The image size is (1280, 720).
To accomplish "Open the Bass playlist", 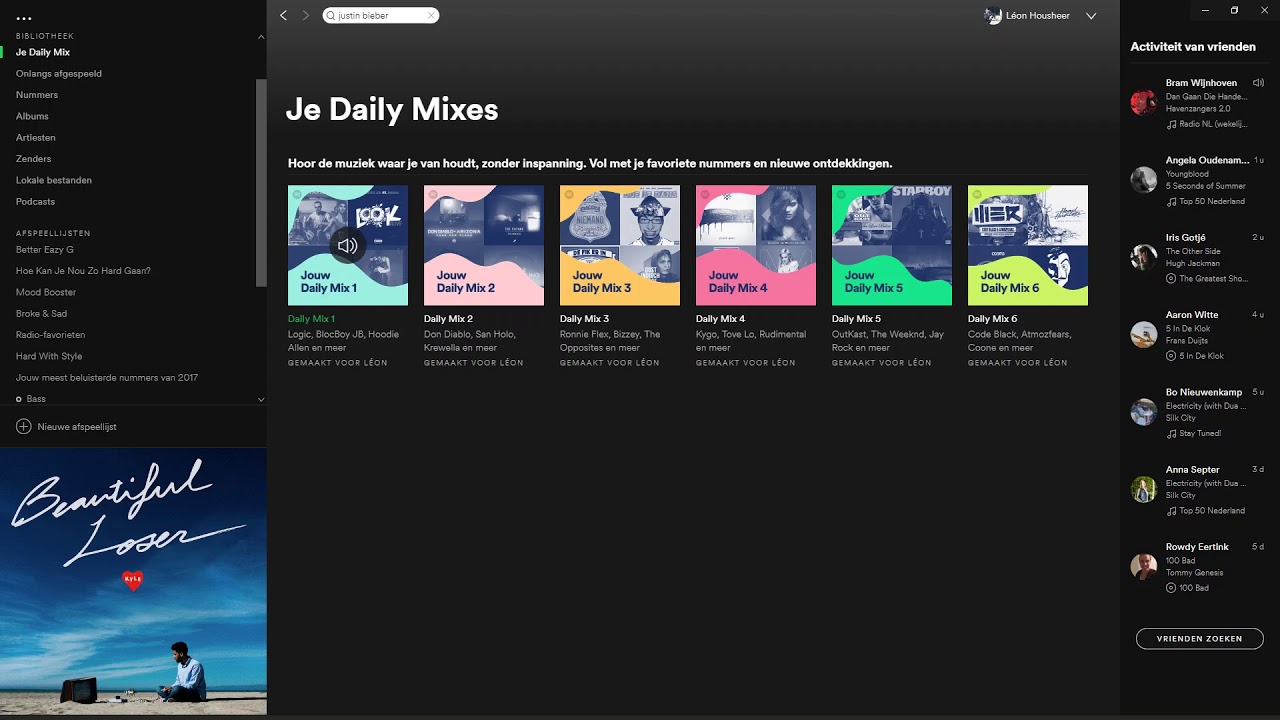I will (x=36, y=399).
